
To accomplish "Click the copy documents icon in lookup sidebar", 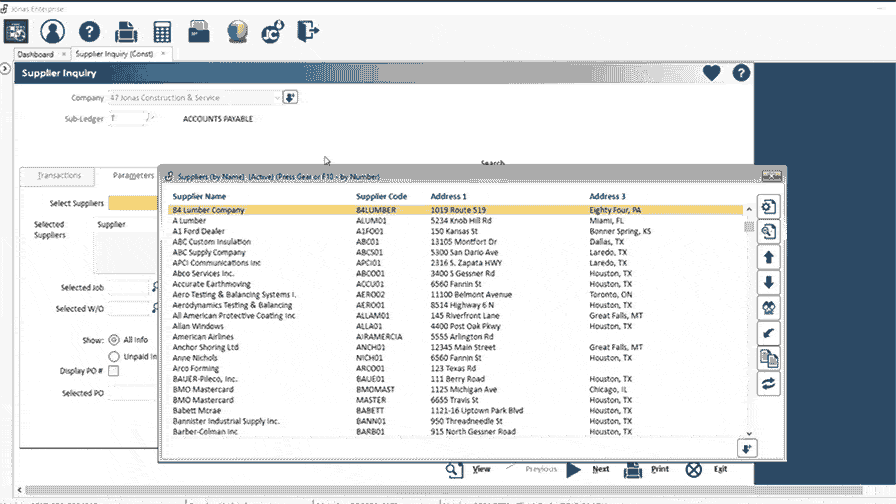I will [769, 359].
